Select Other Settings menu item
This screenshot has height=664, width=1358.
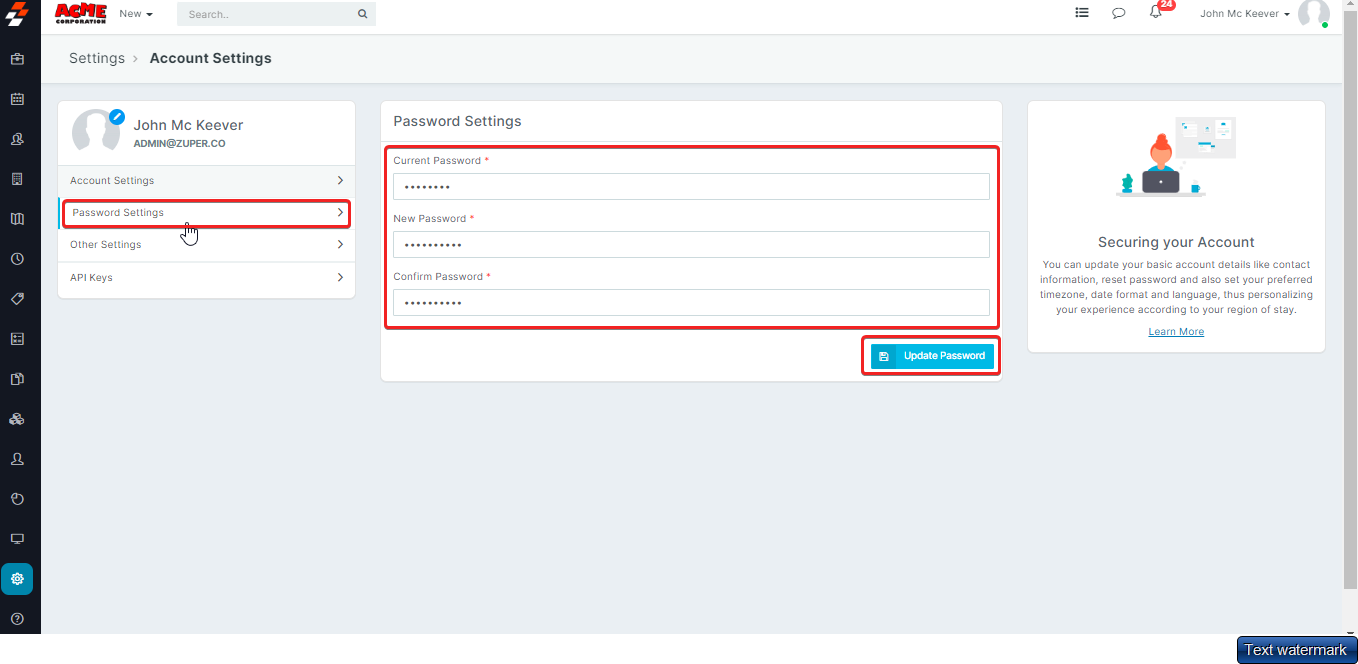tap(206, 245)
